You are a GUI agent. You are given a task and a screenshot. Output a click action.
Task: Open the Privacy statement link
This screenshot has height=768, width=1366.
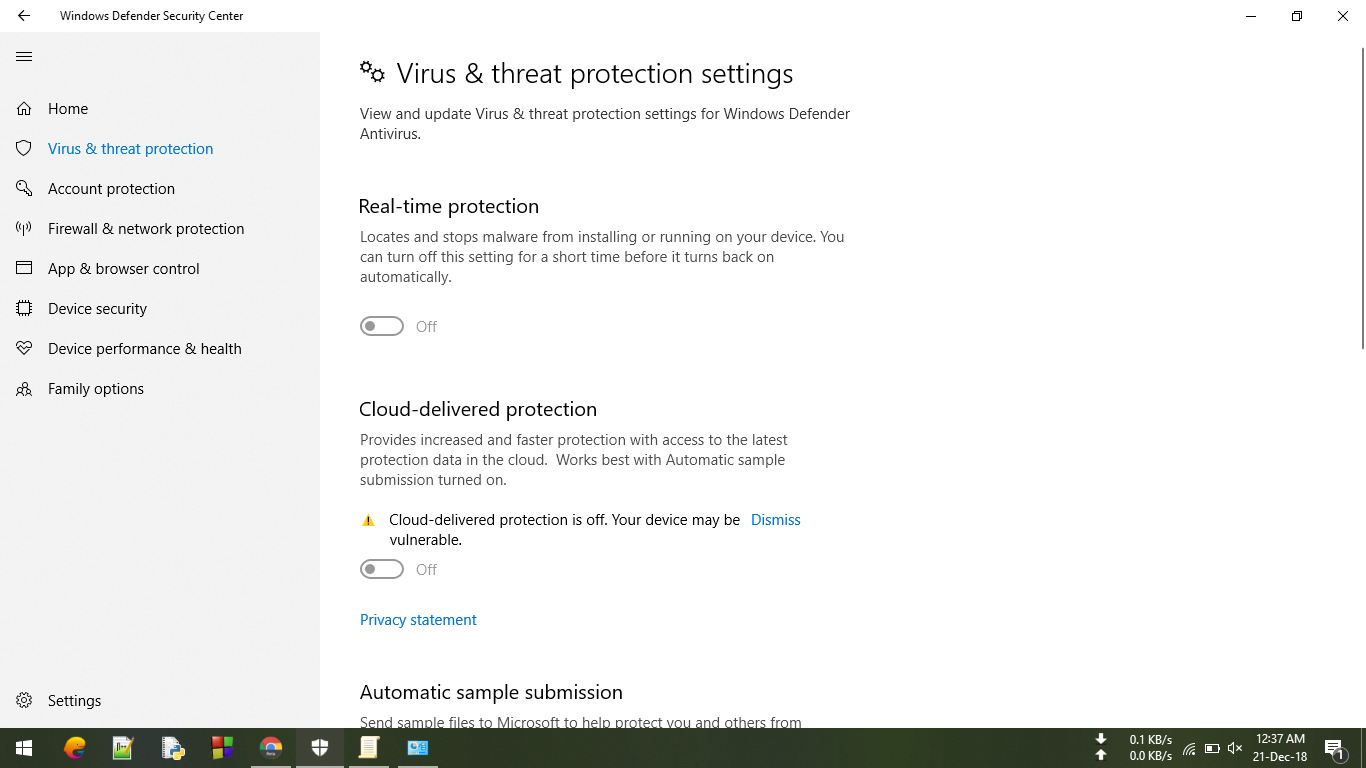(x=418, y=620)
